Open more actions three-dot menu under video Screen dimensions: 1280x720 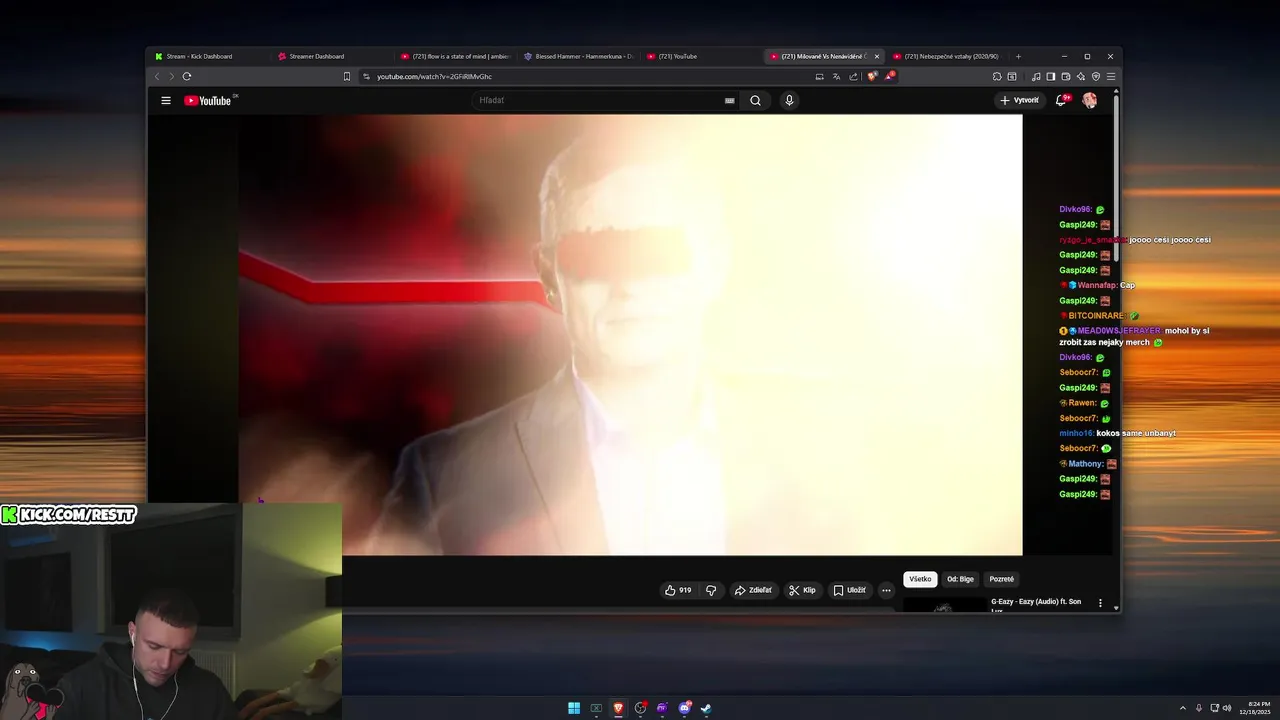pyautogui.click(x=886, y=590)
